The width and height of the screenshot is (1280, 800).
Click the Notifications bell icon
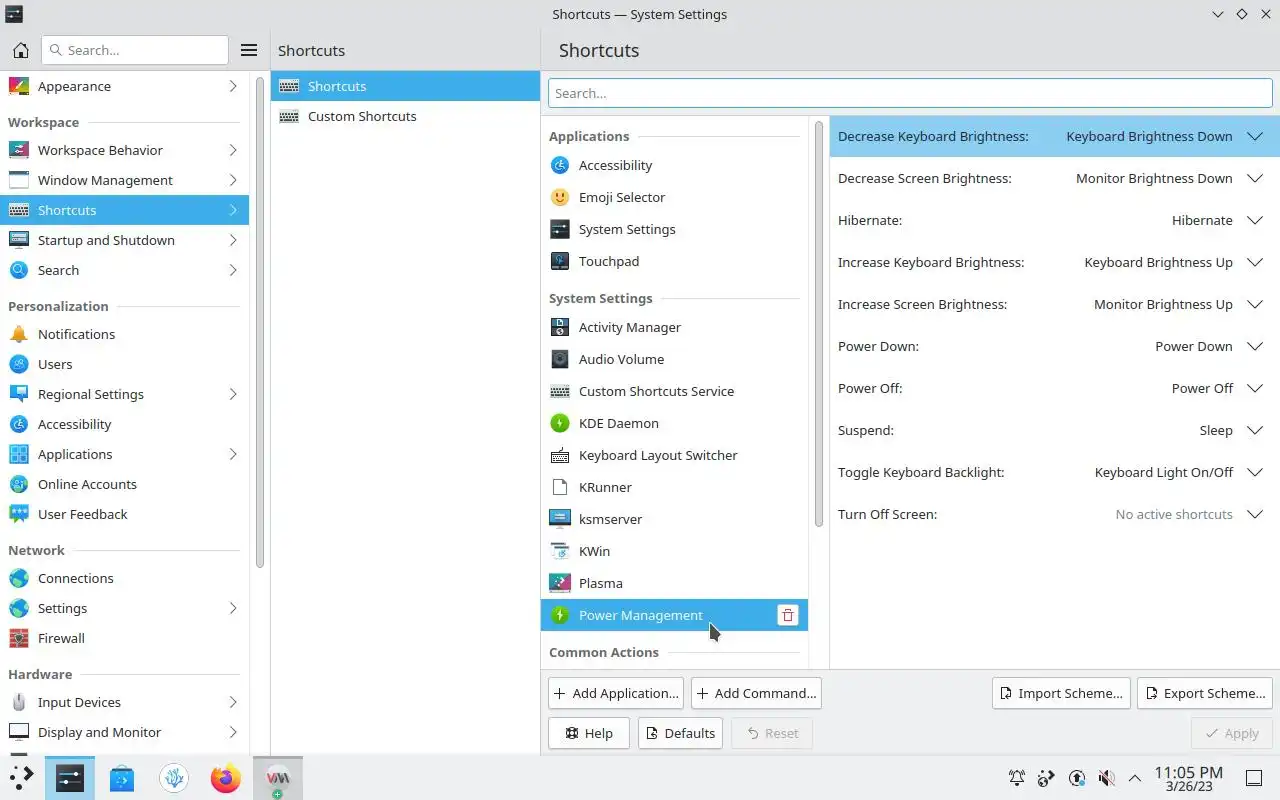[19, 334]
